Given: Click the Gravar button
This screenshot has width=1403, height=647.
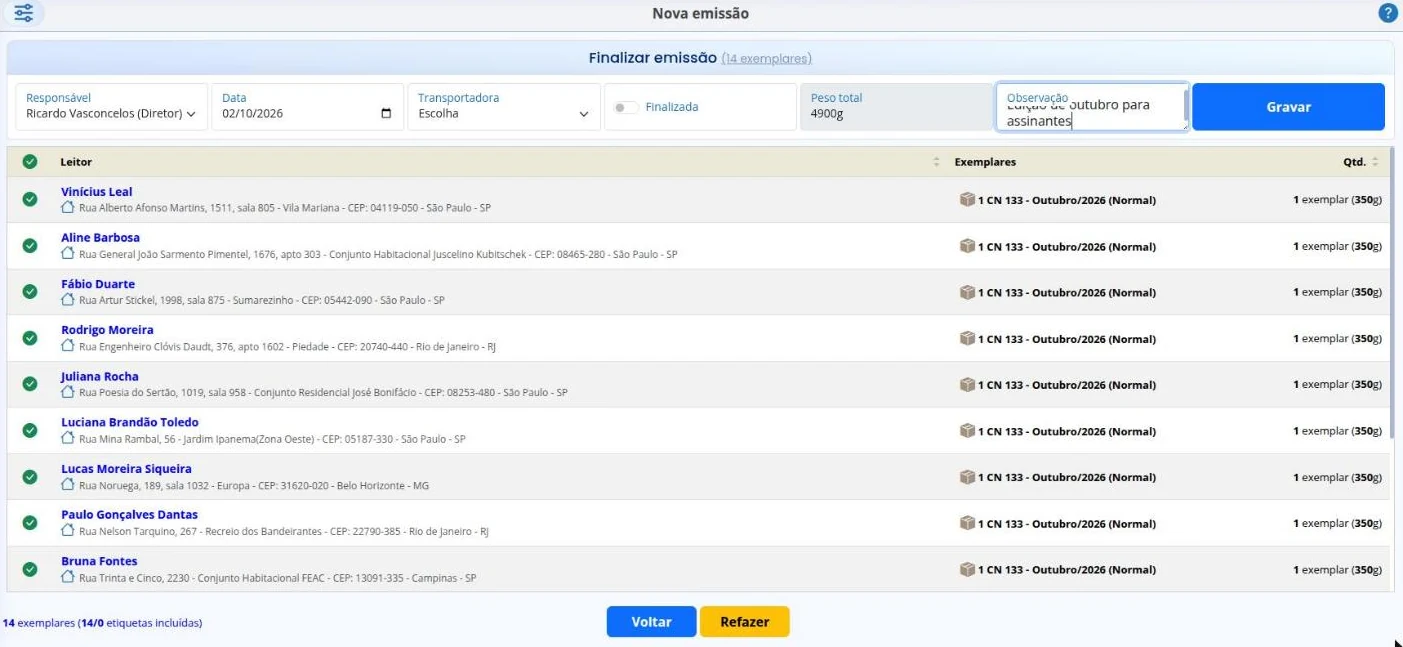Looking at the screenshot, I should click(1288, 107).
